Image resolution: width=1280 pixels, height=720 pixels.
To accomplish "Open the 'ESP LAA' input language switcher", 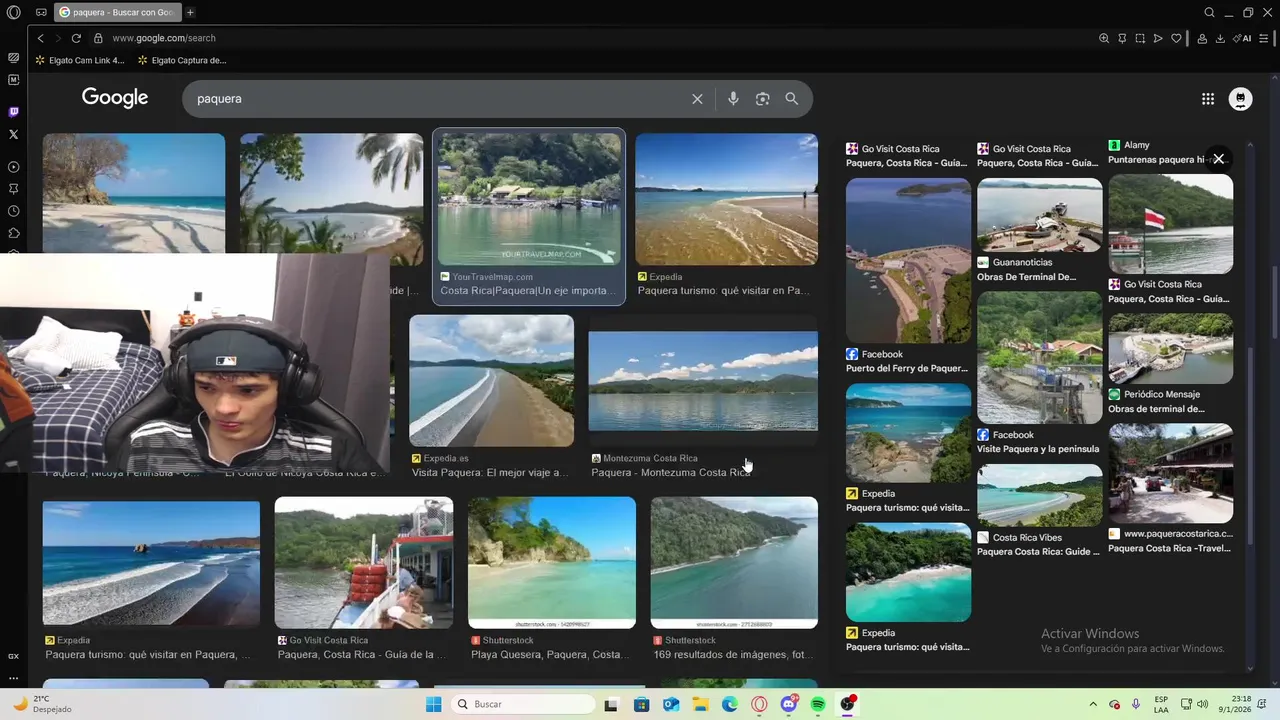I will click(1161, 704).
